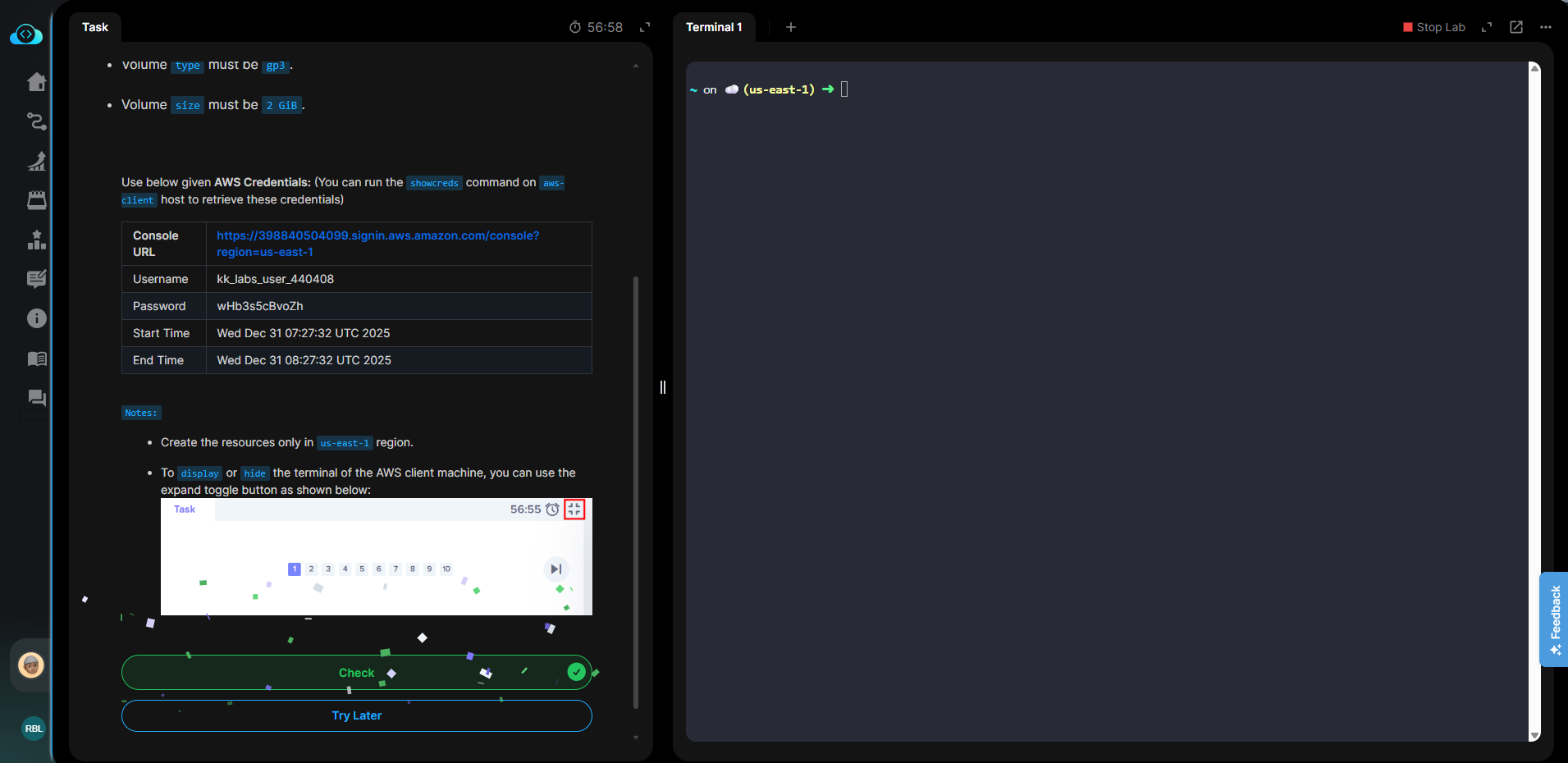The image size is (1568, 763).
Task: Switch to the Task tab
Action: pyautogui.click(x=95, y=27)
